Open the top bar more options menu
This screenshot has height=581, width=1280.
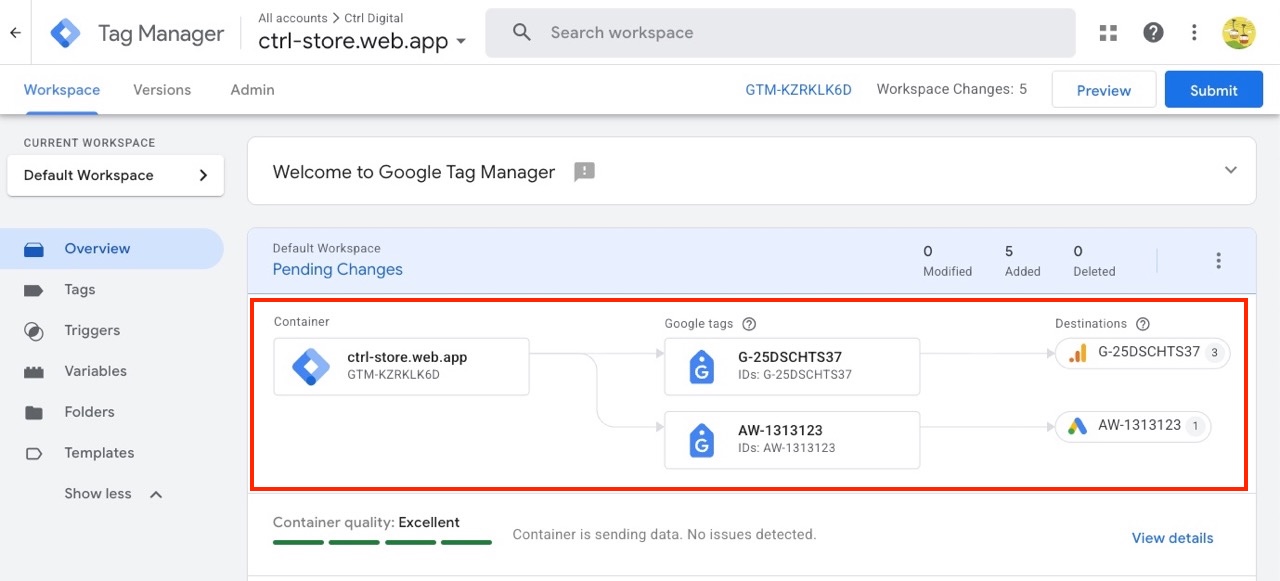[x=1194, y=33]
